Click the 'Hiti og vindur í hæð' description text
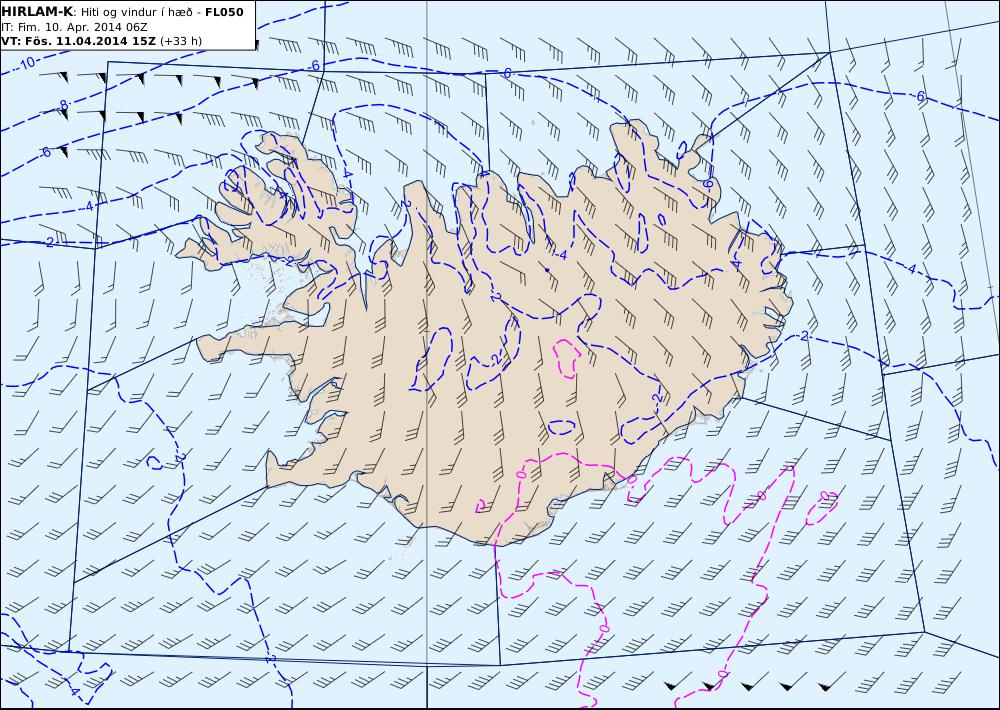The height and width of the screenshot is (710, 1000). 135,12
